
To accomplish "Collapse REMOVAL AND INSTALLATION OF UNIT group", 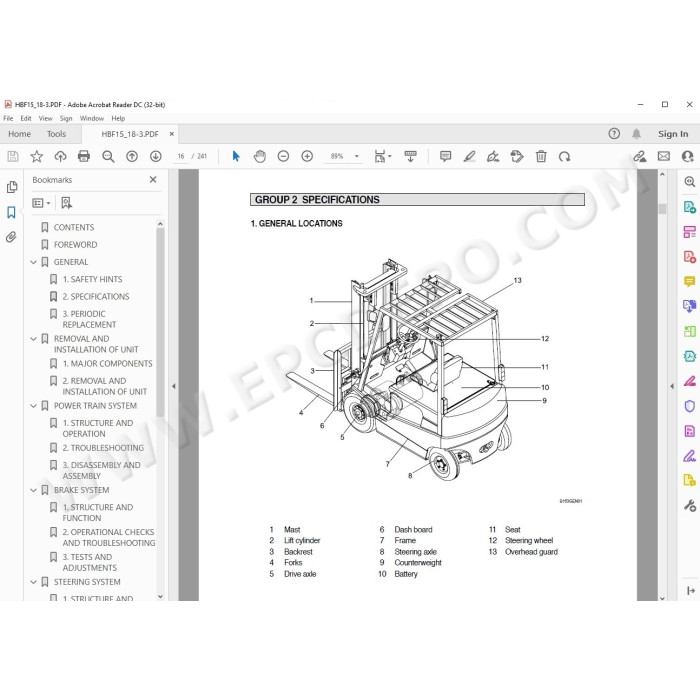I will (33, 339).
